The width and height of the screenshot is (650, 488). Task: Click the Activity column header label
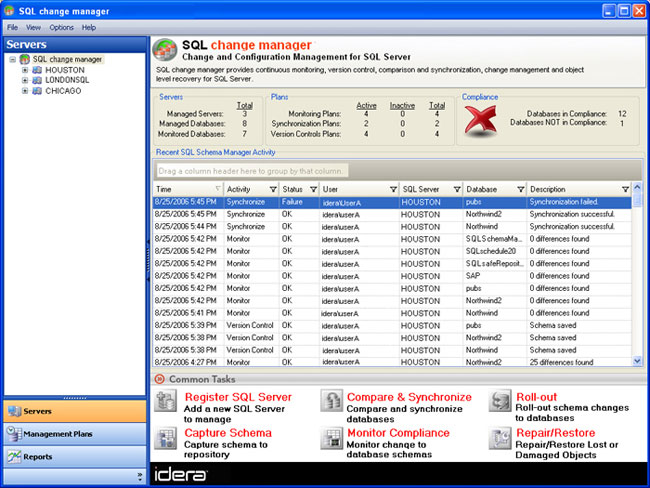[238, 189]
